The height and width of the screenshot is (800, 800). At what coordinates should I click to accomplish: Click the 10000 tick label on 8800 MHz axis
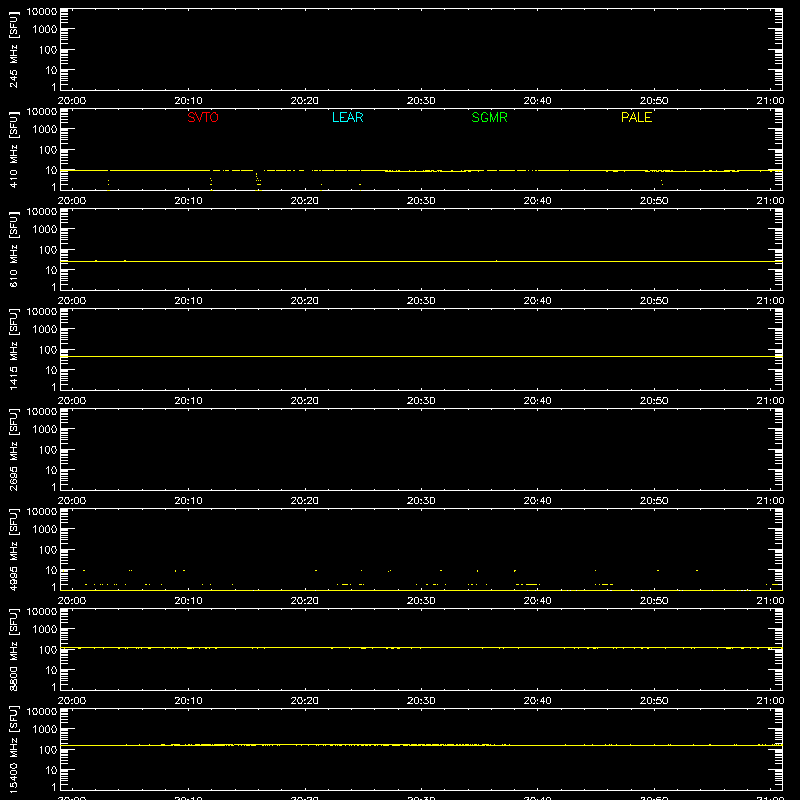click(x=42, y=611)
